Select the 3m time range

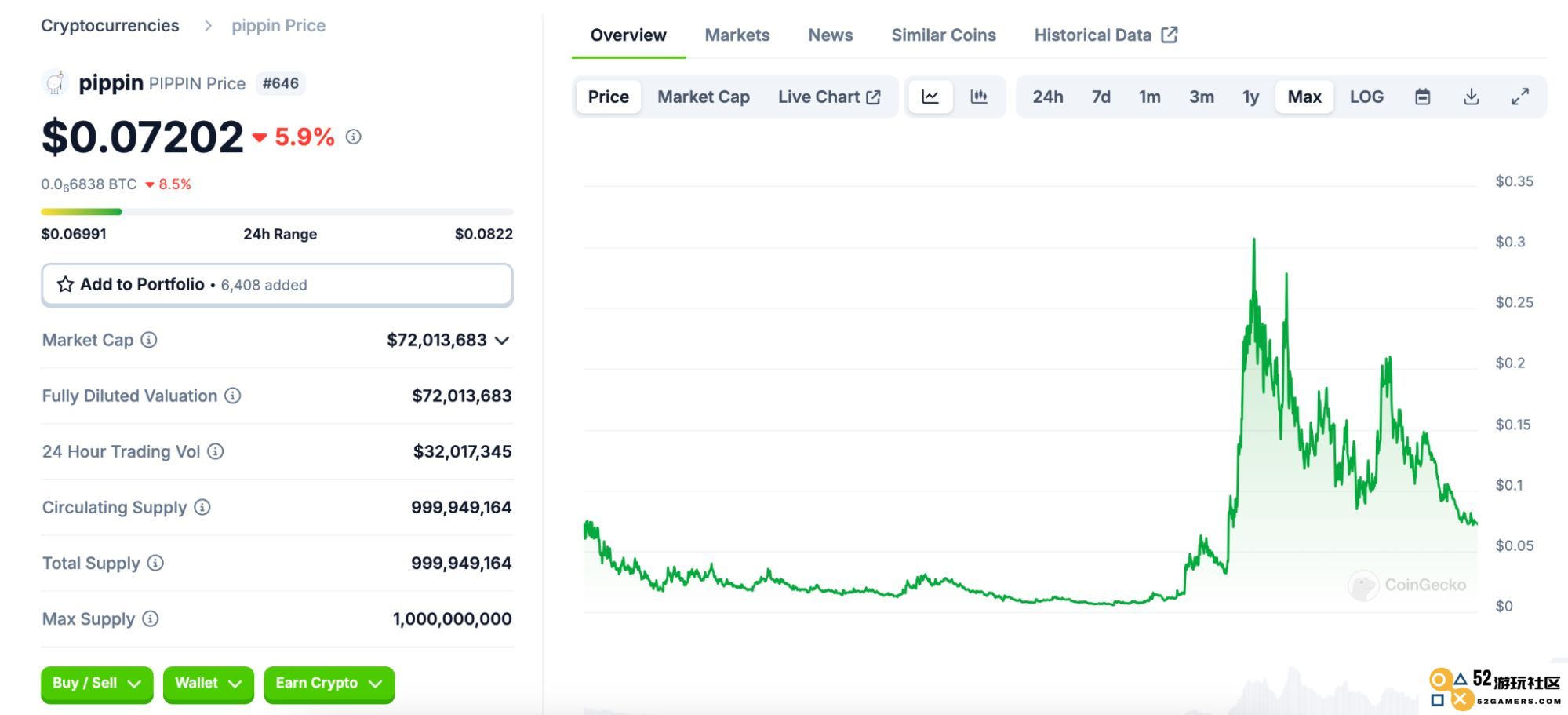point(1202,97)
